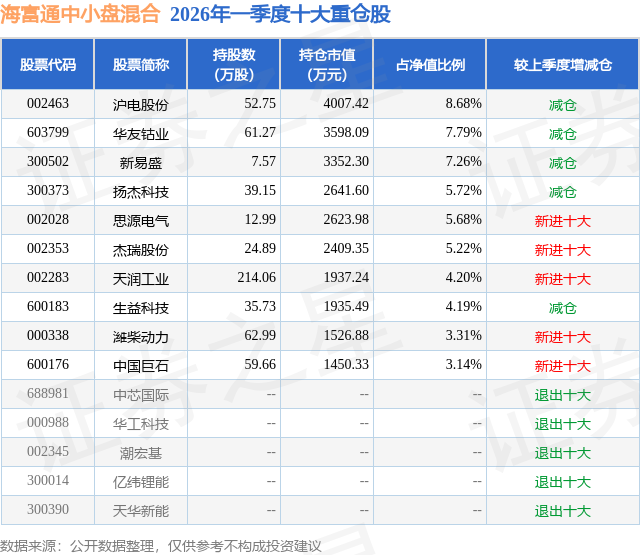The height and width of the screenshot is (555, 640).
Task: Select stock name 扬杰科技
Action: [141, 192]
